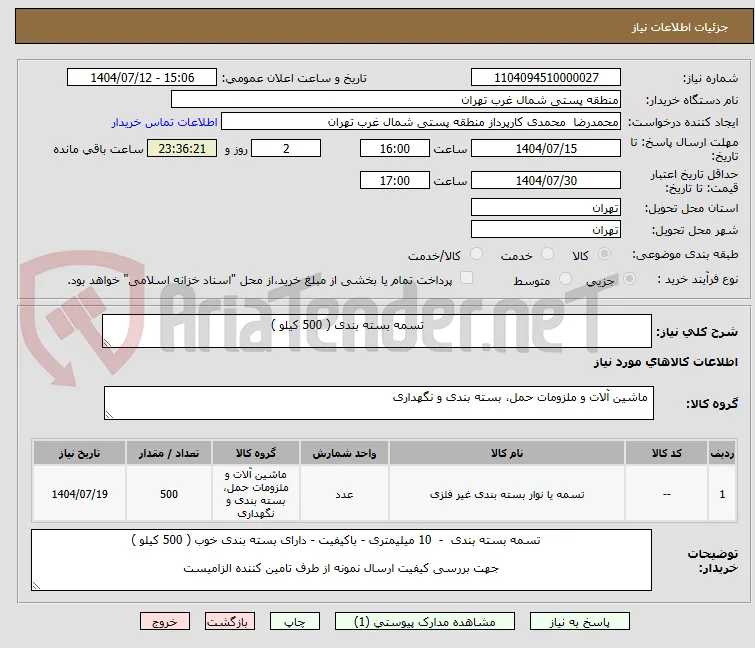Click the شهر محل تحویل field
The image size is (755, 648).
click(546, 230)
